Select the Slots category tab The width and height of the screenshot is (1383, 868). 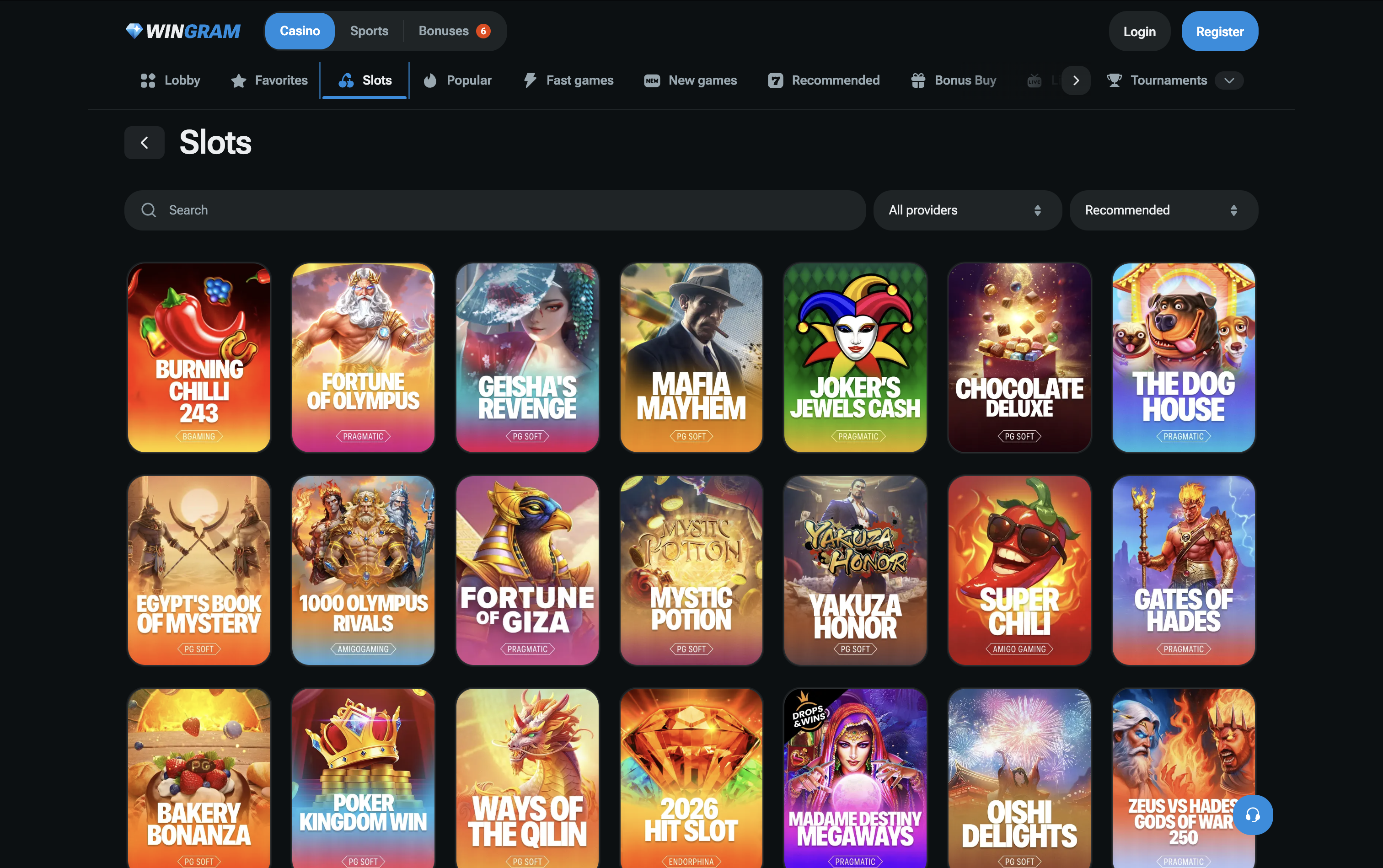coord(365,80)
